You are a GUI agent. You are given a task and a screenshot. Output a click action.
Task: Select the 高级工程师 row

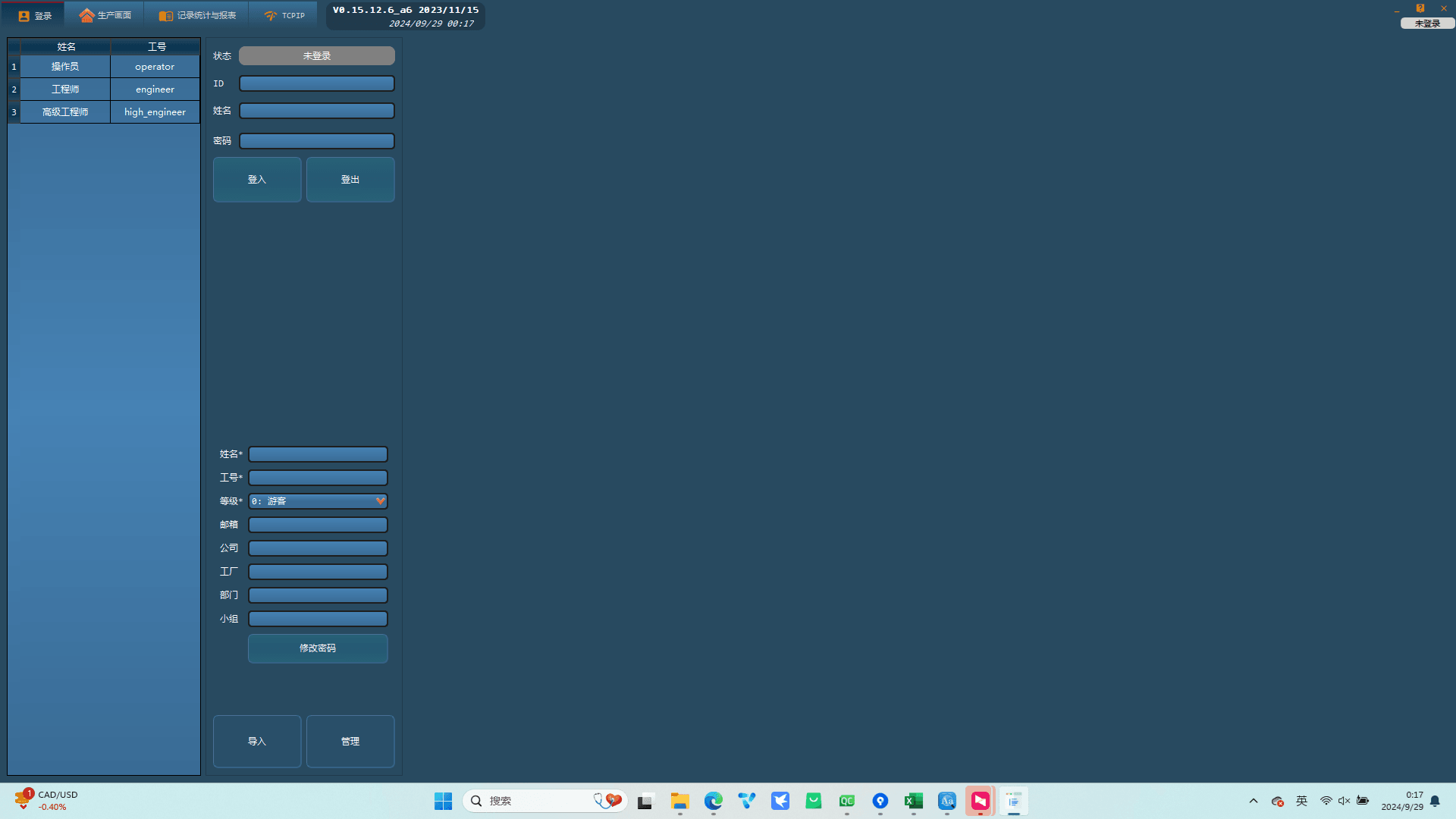point(65,112)
